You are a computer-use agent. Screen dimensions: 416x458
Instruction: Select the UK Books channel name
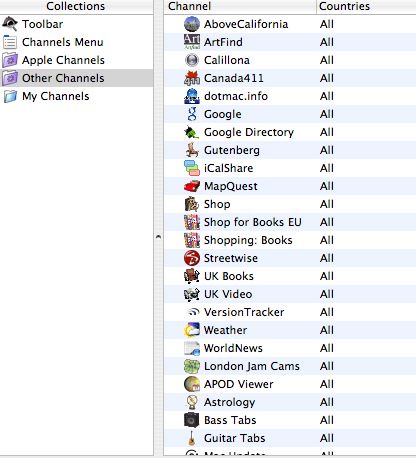point(229,276)
